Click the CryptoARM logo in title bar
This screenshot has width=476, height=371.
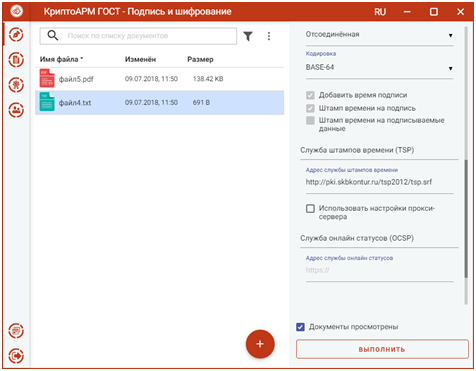[x=17, y=11]
